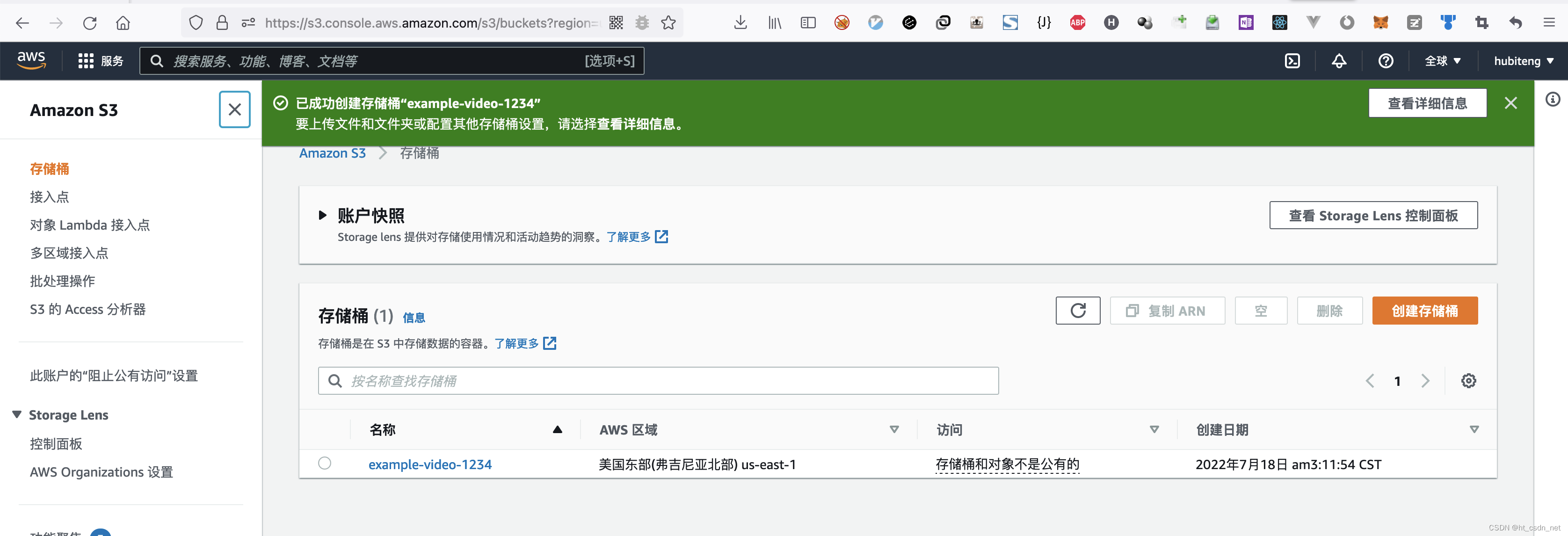Go to previous page of buckets

pyautogui.click(x=1370, y=381)
